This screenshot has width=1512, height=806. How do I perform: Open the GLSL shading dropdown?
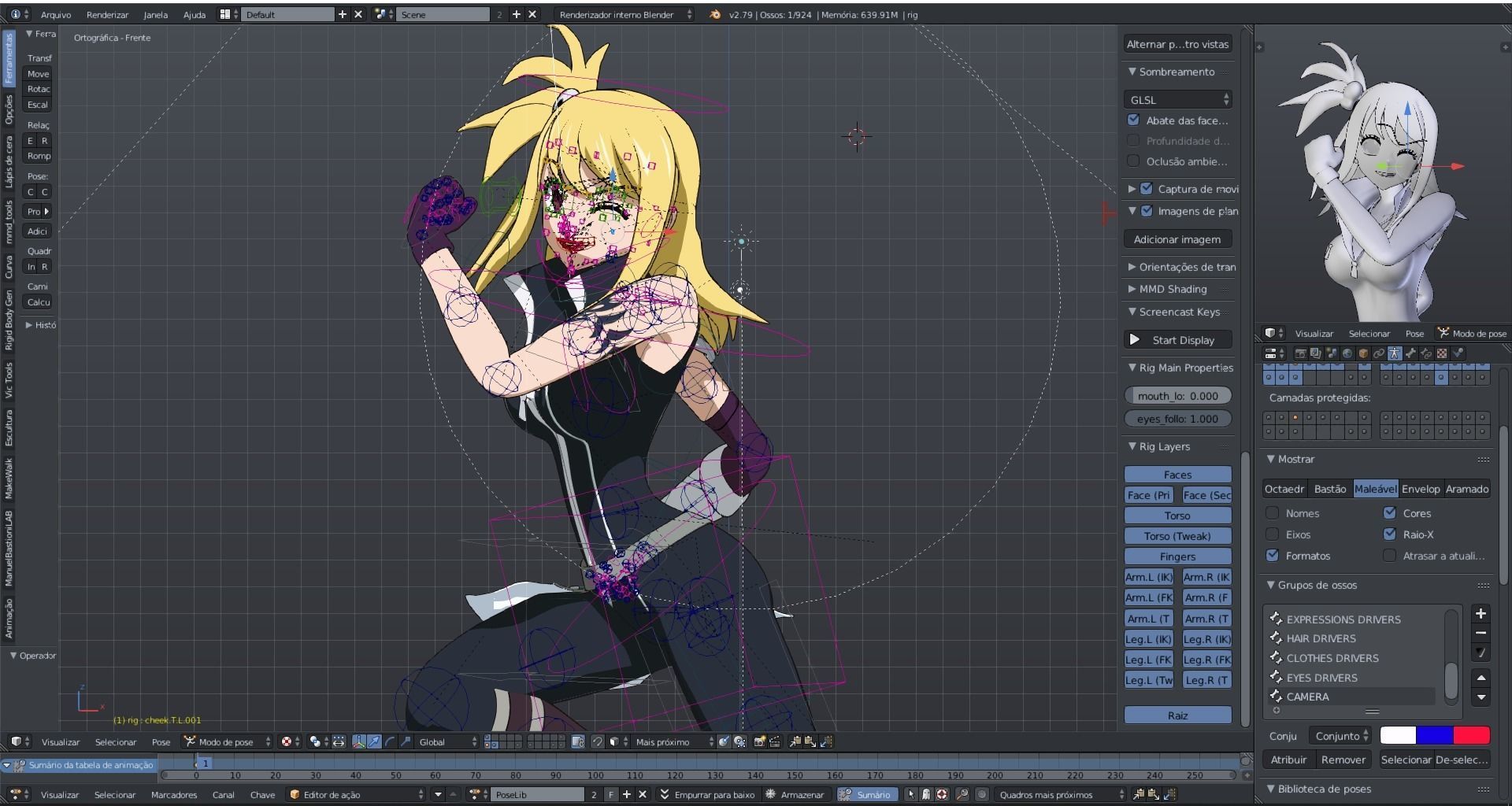point(1178,99)
